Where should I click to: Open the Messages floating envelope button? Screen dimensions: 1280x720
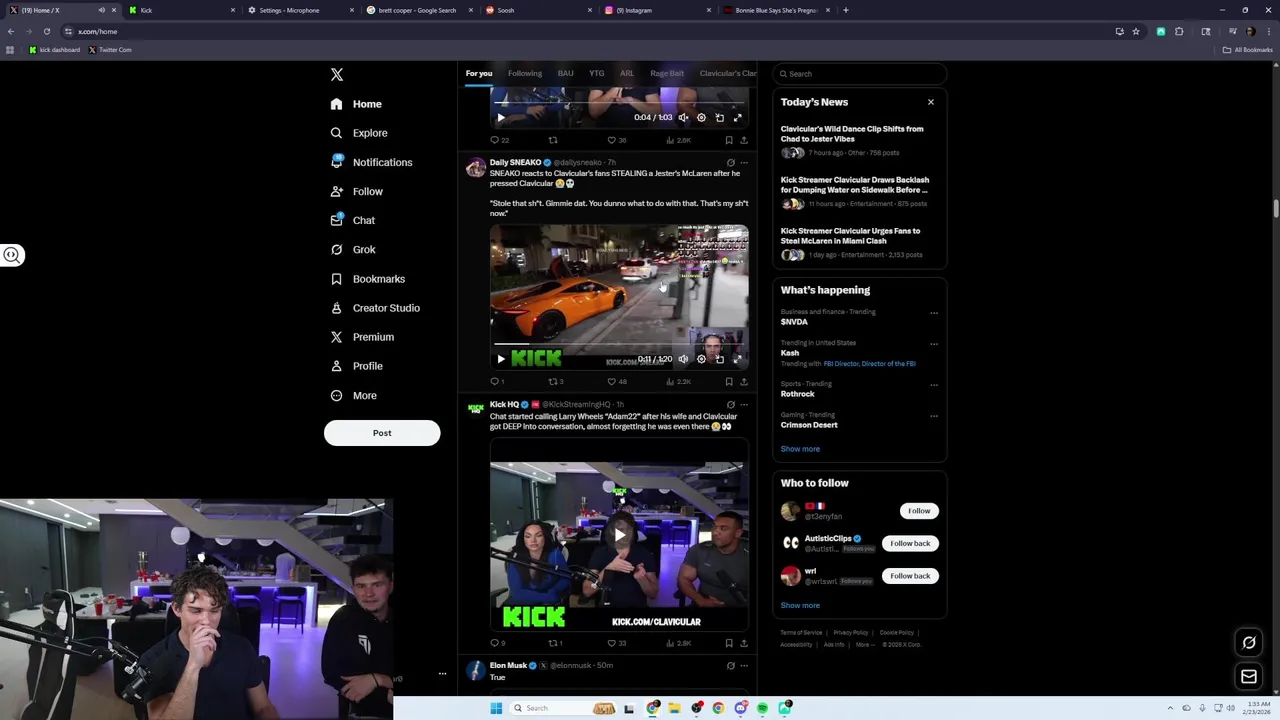point(1249,677)
